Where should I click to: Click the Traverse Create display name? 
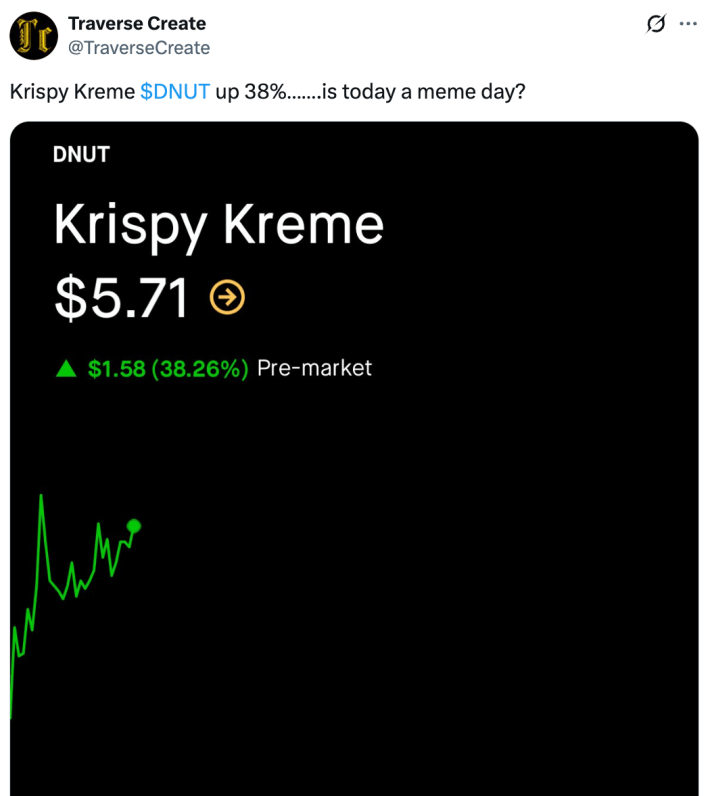[137, 23]
